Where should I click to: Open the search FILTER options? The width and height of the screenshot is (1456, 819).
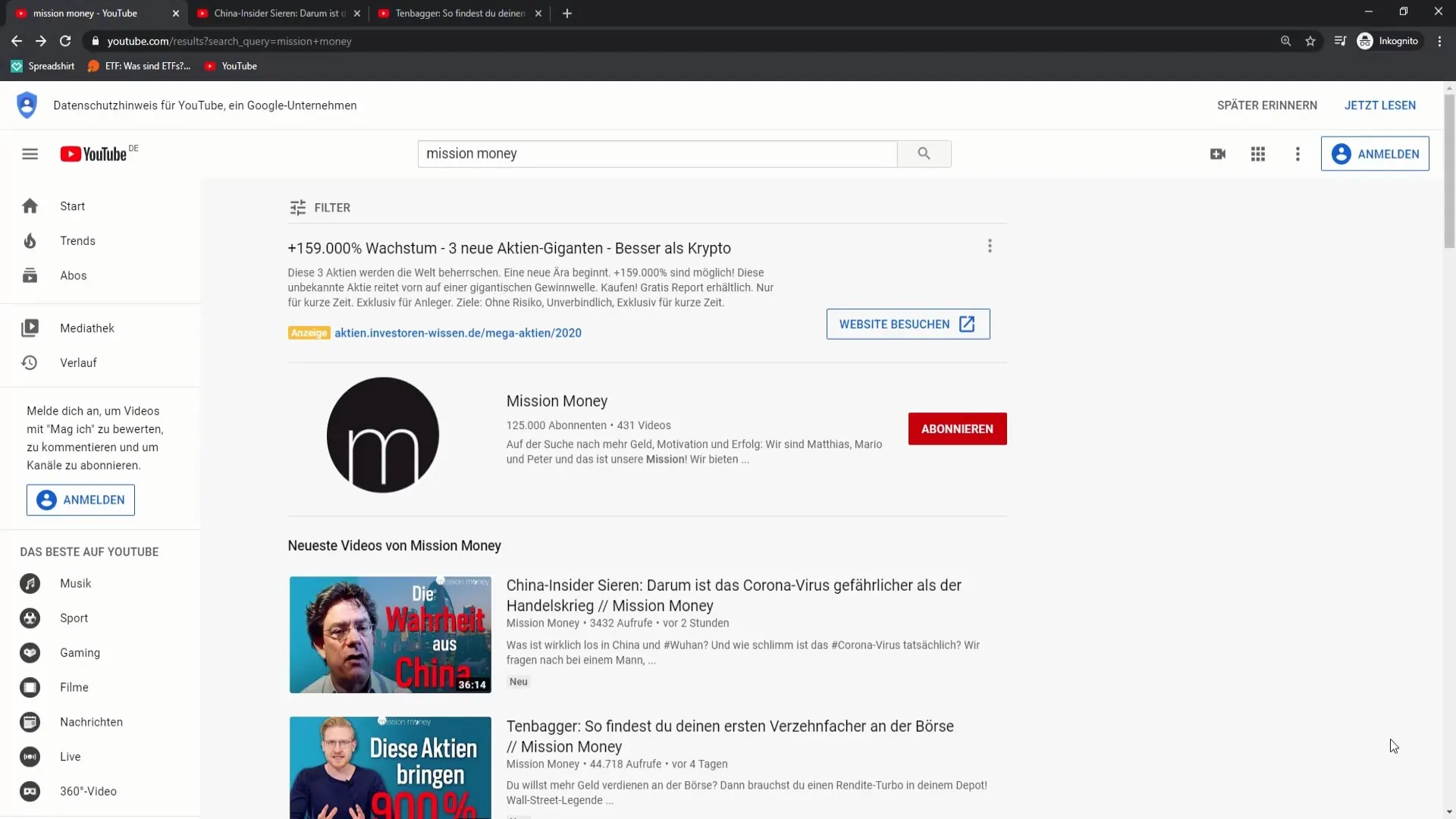click(319, 208)
